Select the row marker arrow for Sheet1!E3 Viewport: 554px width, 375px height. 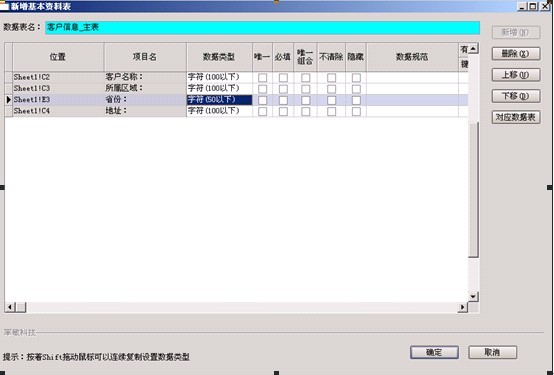click(9, 100)
